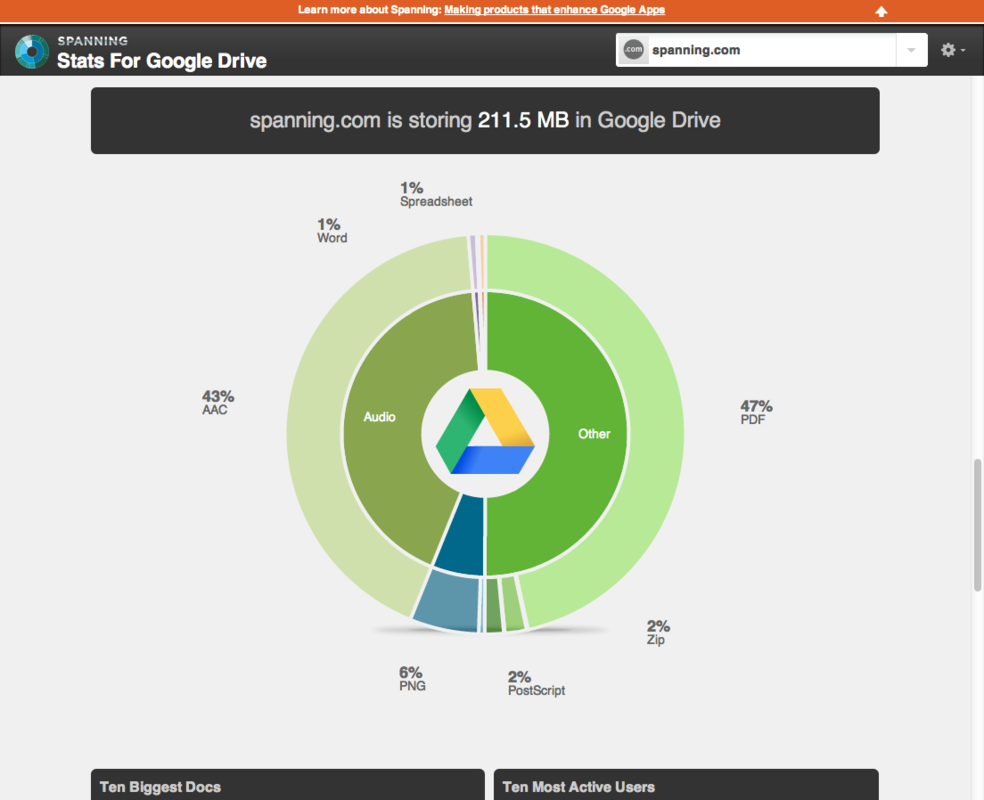Click the 2% PostScript label
984x800 pixels.
click(x=536, y=683)
